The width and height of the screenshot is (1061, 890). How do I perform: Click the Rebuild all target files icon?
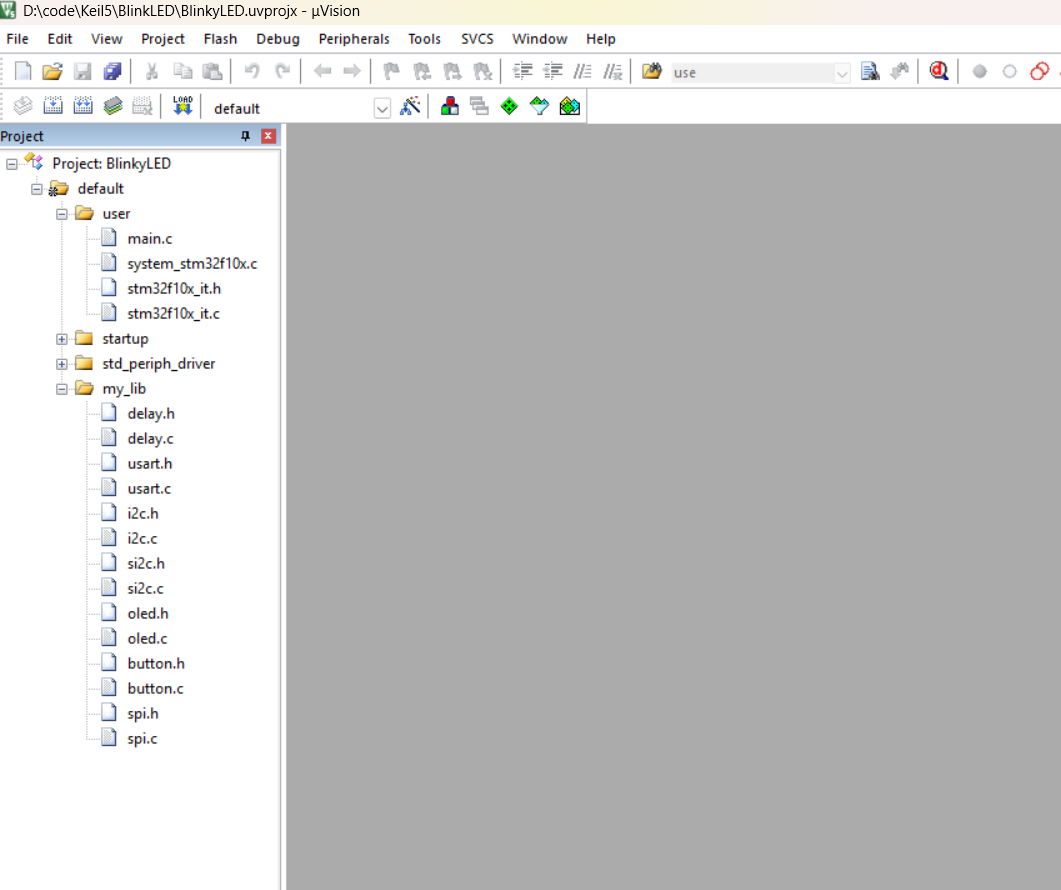tap(83, 106)
